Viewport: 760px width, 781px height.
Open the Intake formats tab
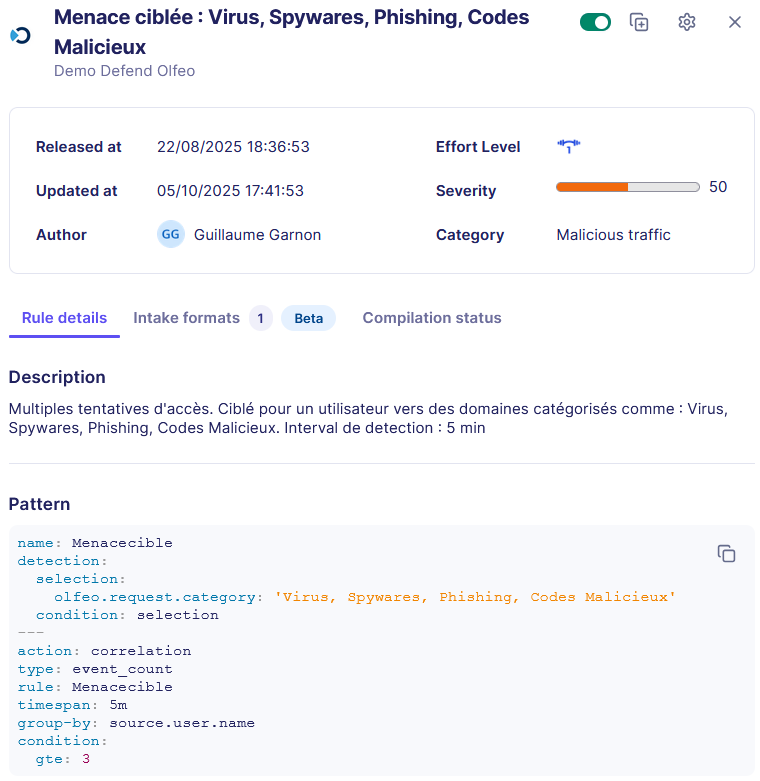(187, 318)
